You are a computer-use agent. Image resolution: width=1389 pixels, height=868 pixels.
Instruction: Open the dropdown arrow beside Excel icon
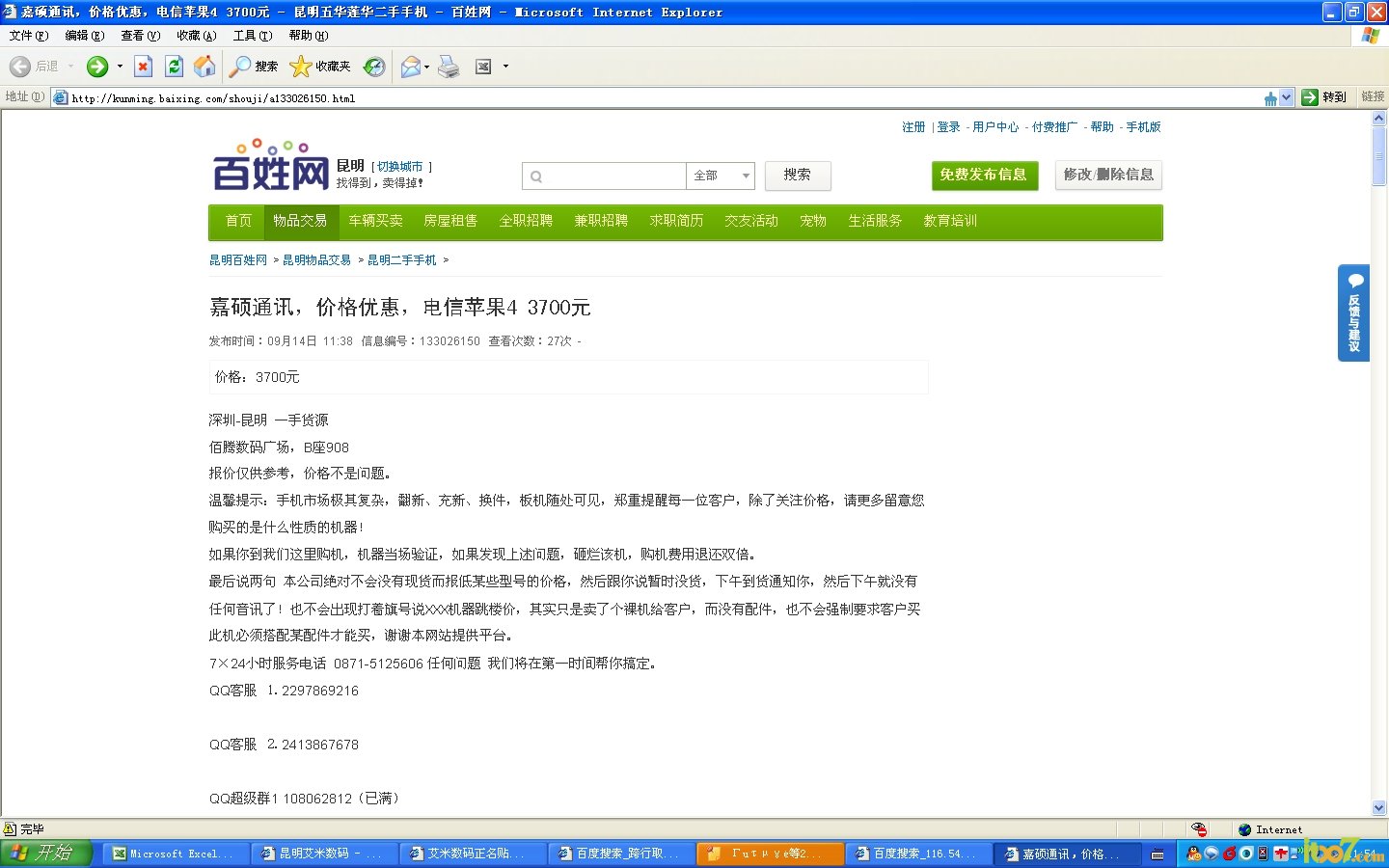coord(505,67)
